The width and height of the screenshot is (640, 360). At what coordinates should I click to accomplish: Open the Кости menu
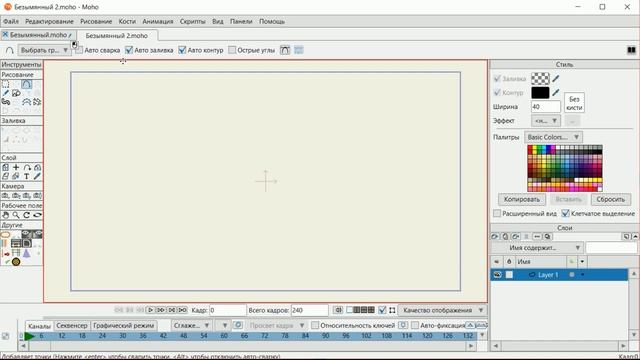tap(127, 21)
